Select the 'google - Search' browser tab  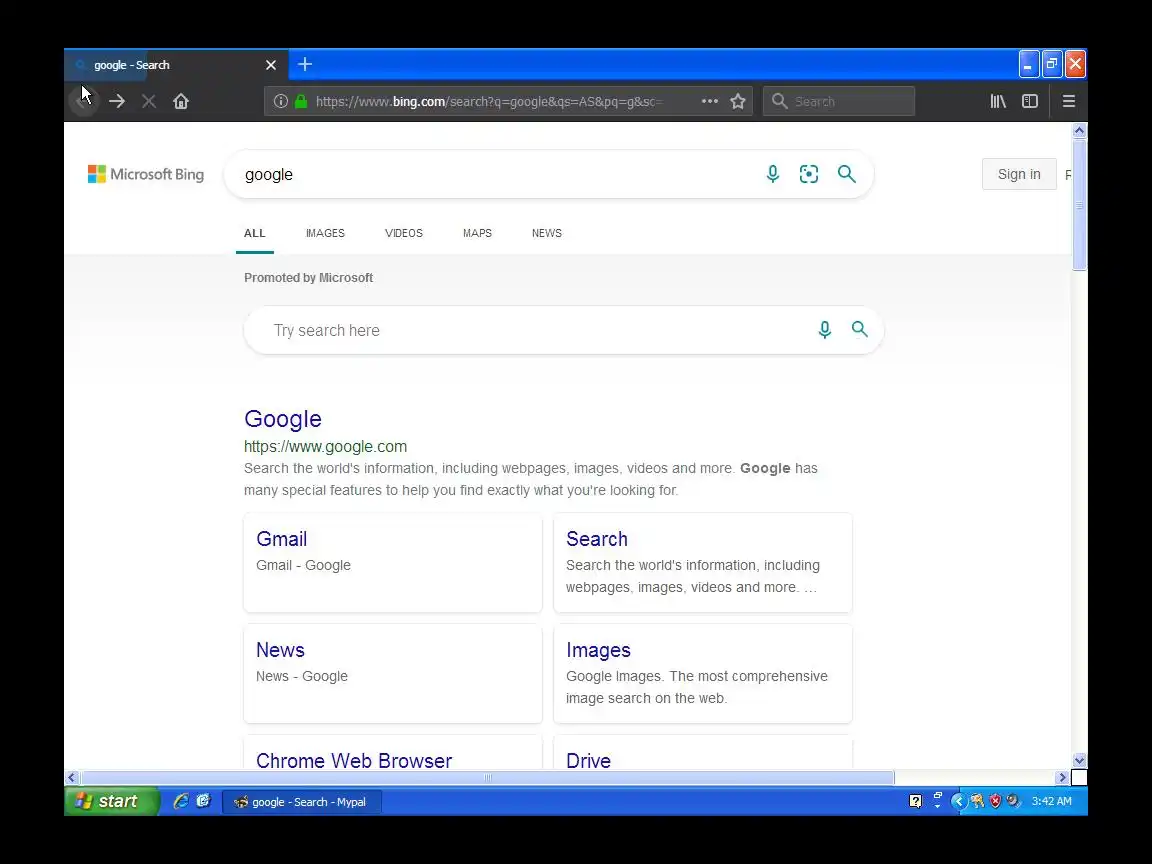[175, 65]
